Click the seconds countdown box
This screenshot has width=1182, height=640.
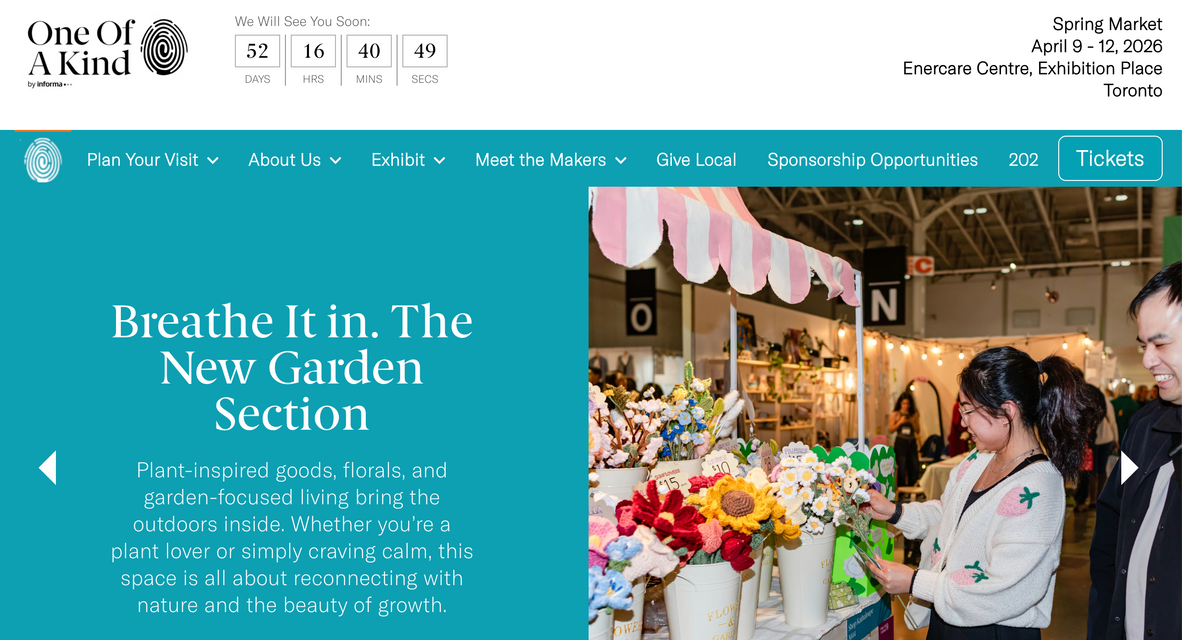point(424,51)
